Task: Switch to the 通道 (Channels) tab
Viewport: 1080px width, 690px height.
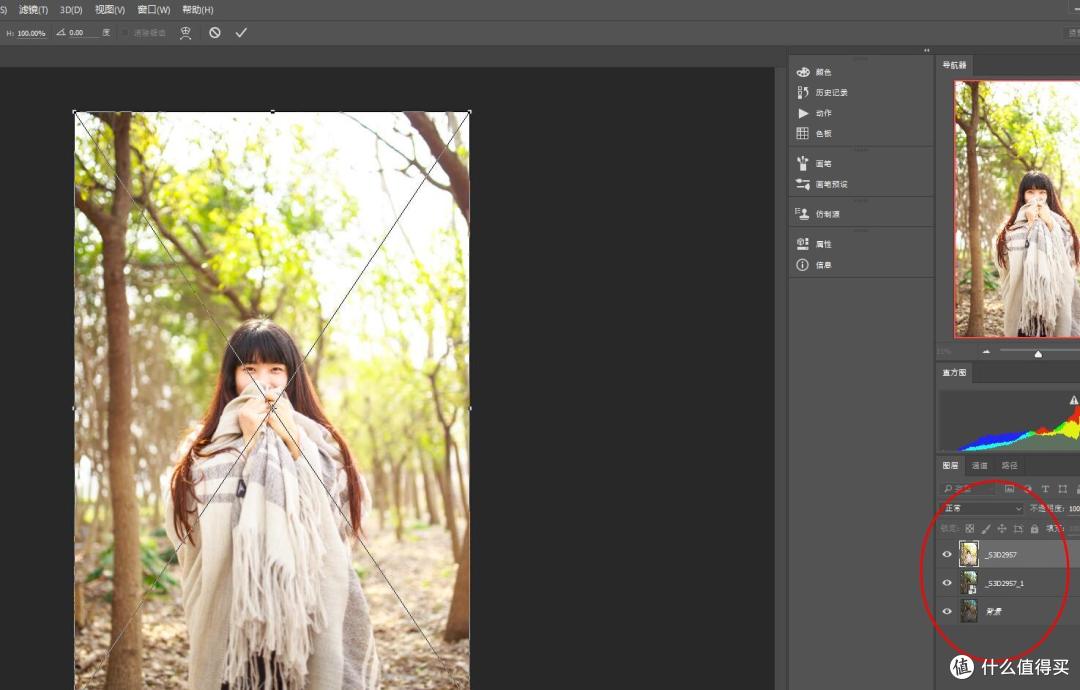Action: (979, 466)
